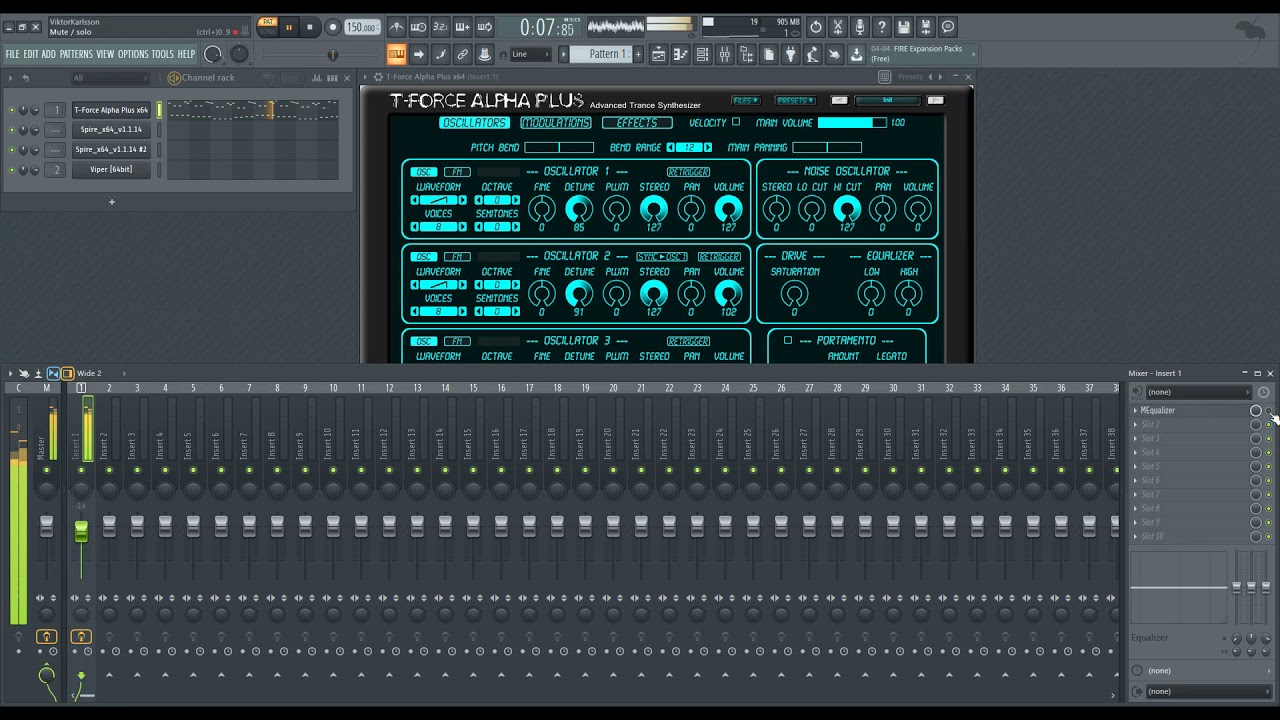Viewport: 1280px width, 720px height.
Task: Open the OPTIONS menu
Action: pyautogui.click(x=133, y=54)
